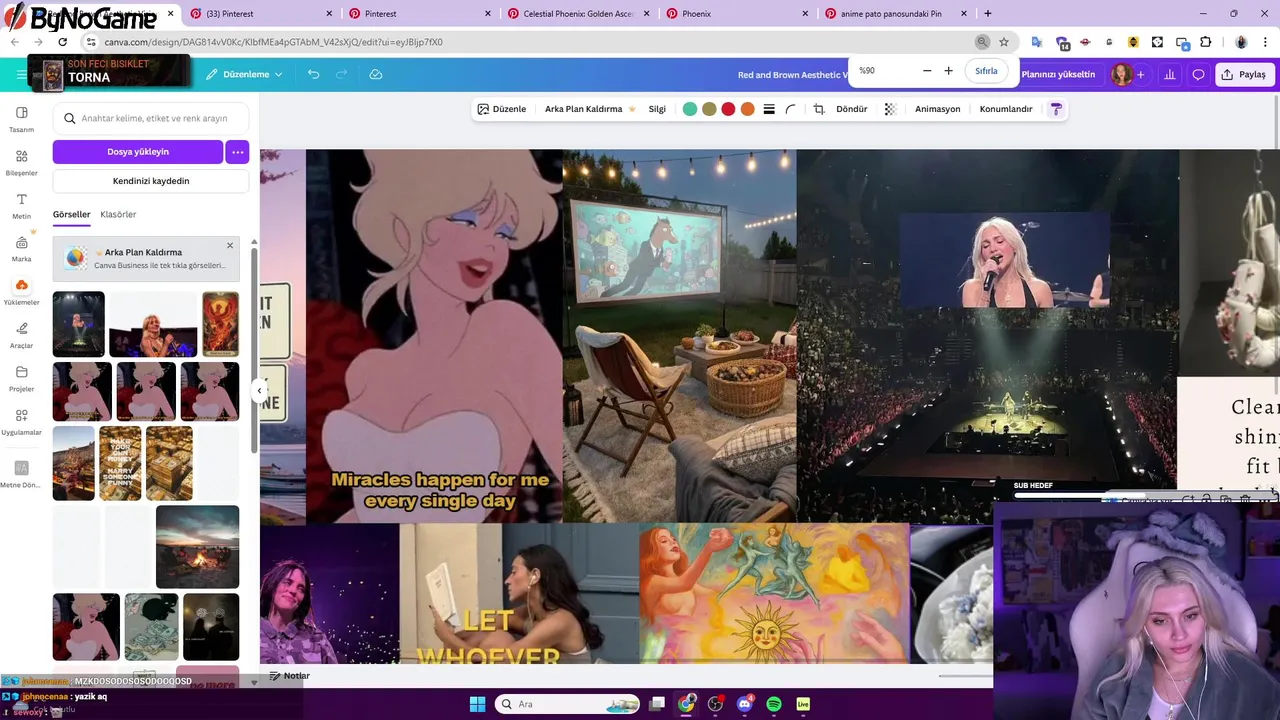Image resolution: width=1280 pixels, height=720 pixels.
Task: Click the Google Translate extension icon
Action: 1037,42
